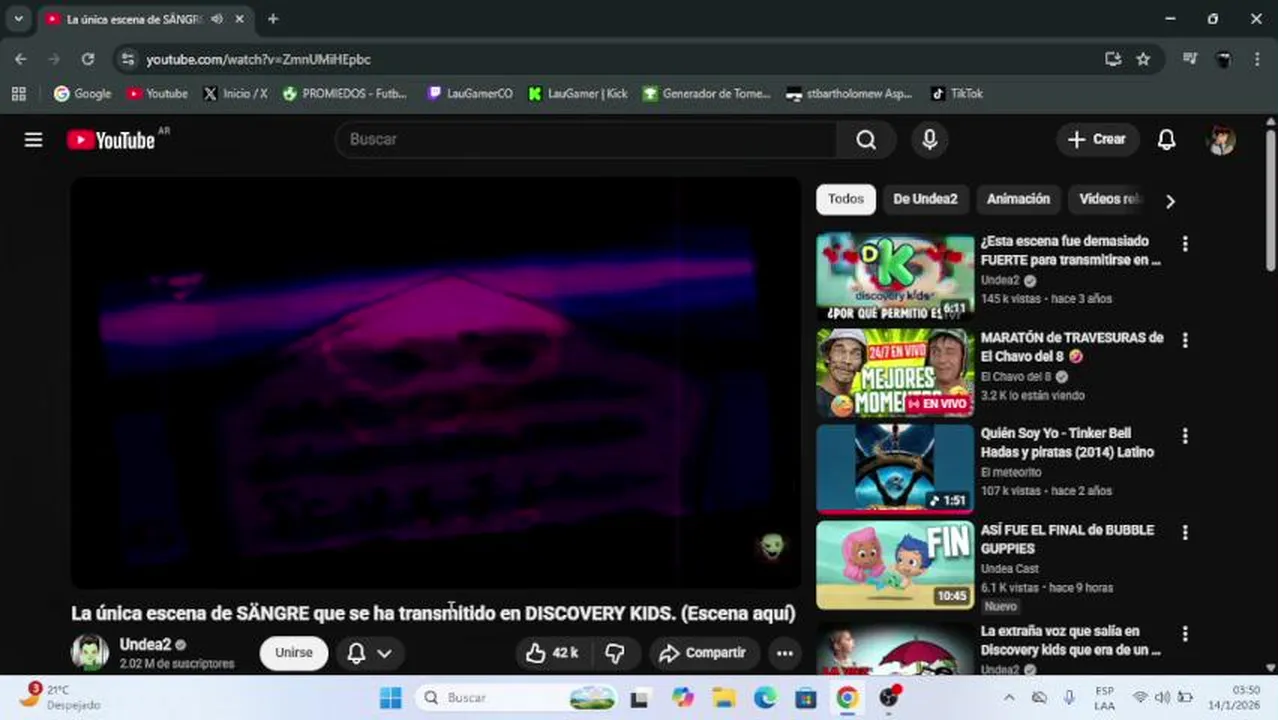Show hidden system tray icons chevron
The image size is (1278, 720).
coord(1008,698)
